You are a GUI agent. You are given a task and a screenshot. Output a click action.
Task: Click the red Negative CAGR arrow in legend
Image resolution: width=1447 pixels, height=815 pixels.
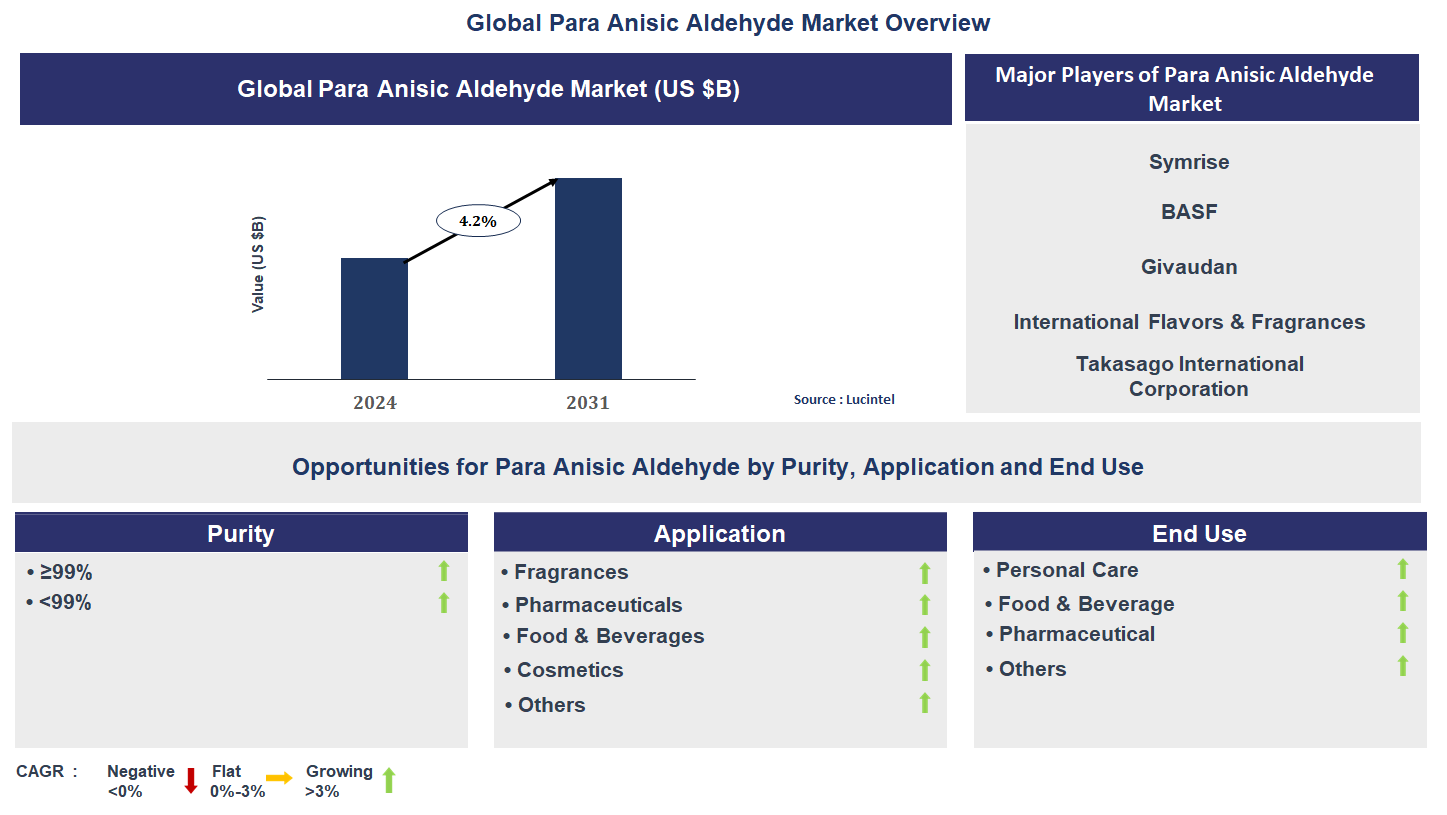point(190,778)
